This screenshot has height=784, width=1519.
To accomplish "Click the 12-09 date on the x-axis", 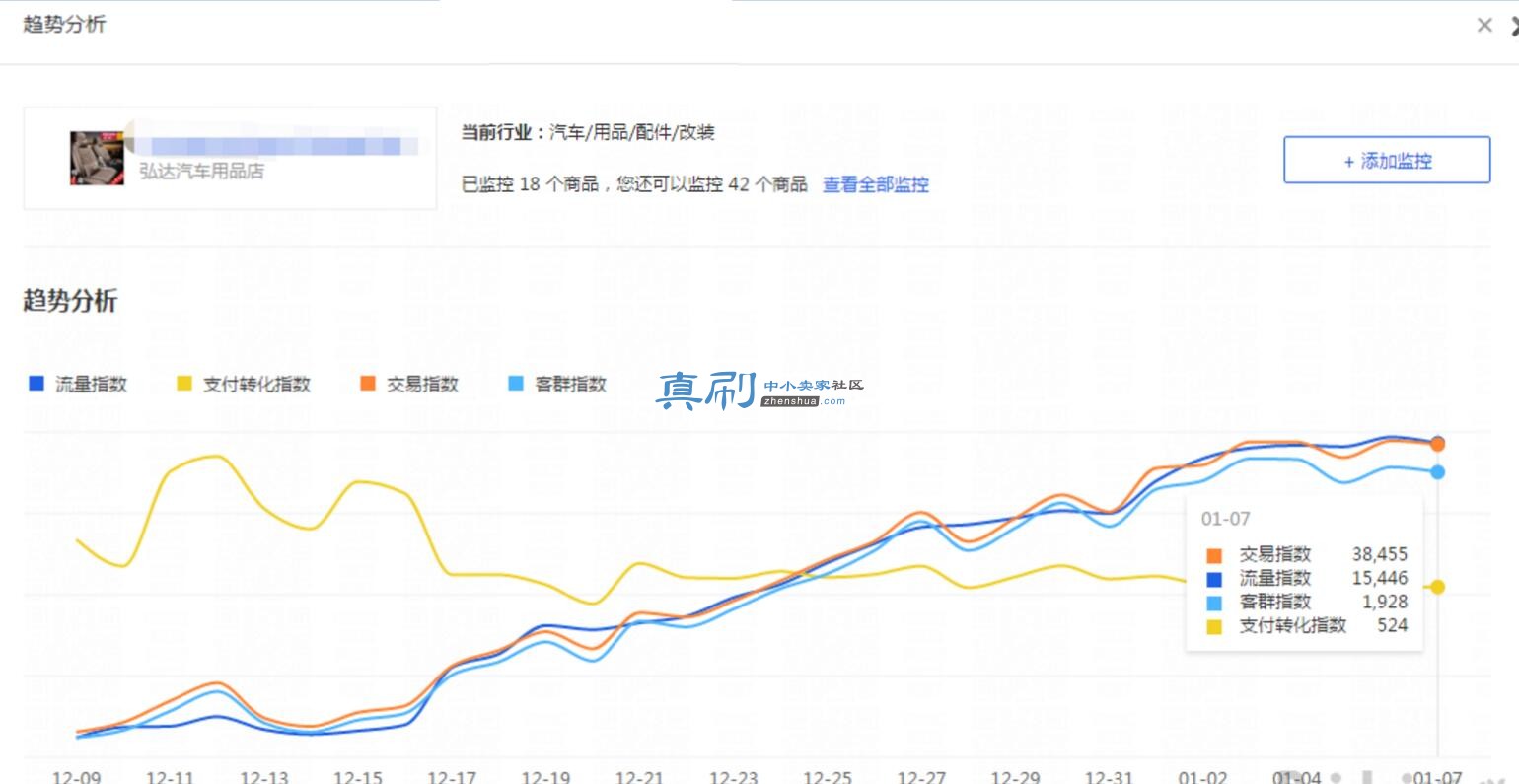I will 76,777.
